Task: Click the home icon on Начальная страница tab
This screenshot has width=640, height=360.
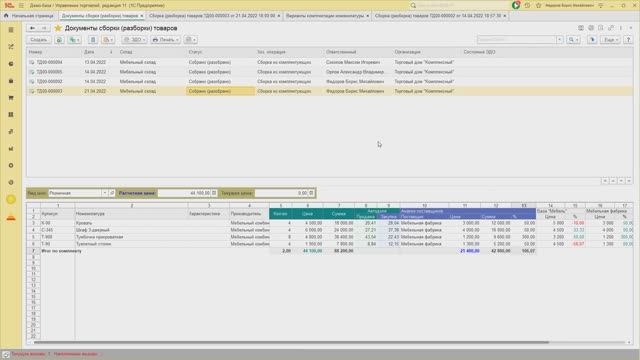Action: (6, 16)
